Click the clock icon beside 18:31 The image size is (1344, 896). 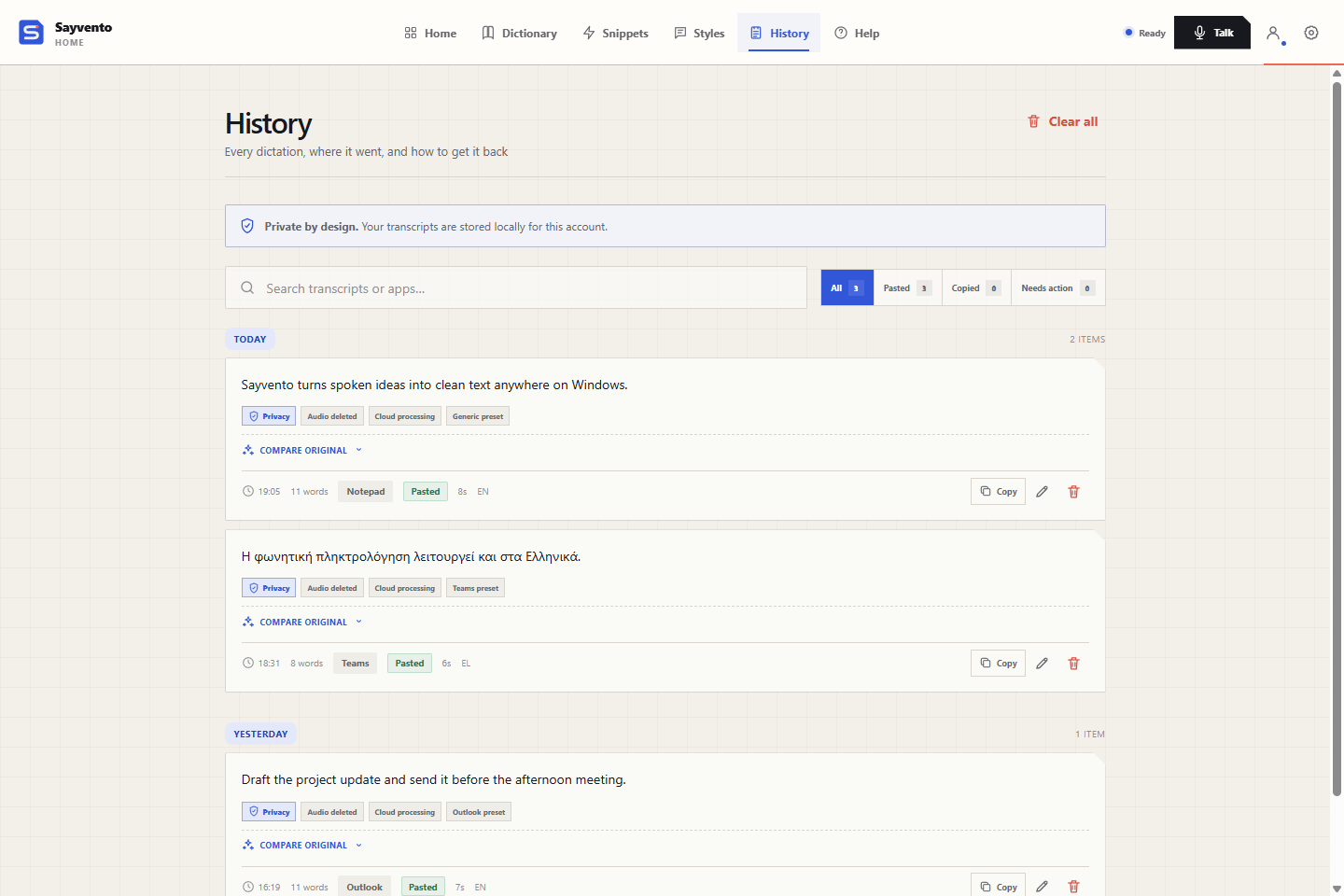pyautogui.click(x=248, y=663)
